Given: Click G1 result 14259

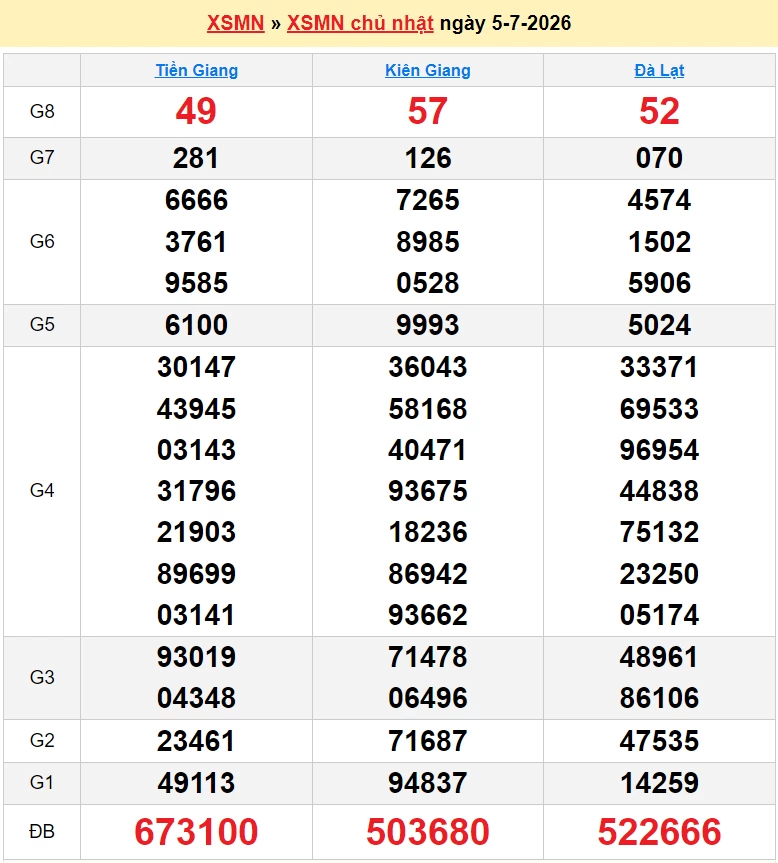Looking at the screenshot, I should click(659, 783).
